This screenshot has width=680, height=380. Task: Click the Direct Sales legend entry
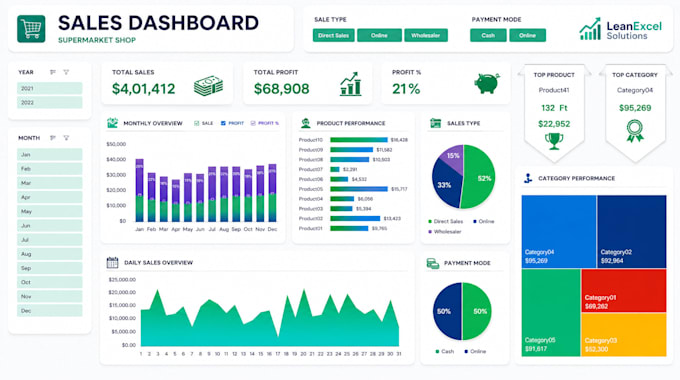(445, 221)
